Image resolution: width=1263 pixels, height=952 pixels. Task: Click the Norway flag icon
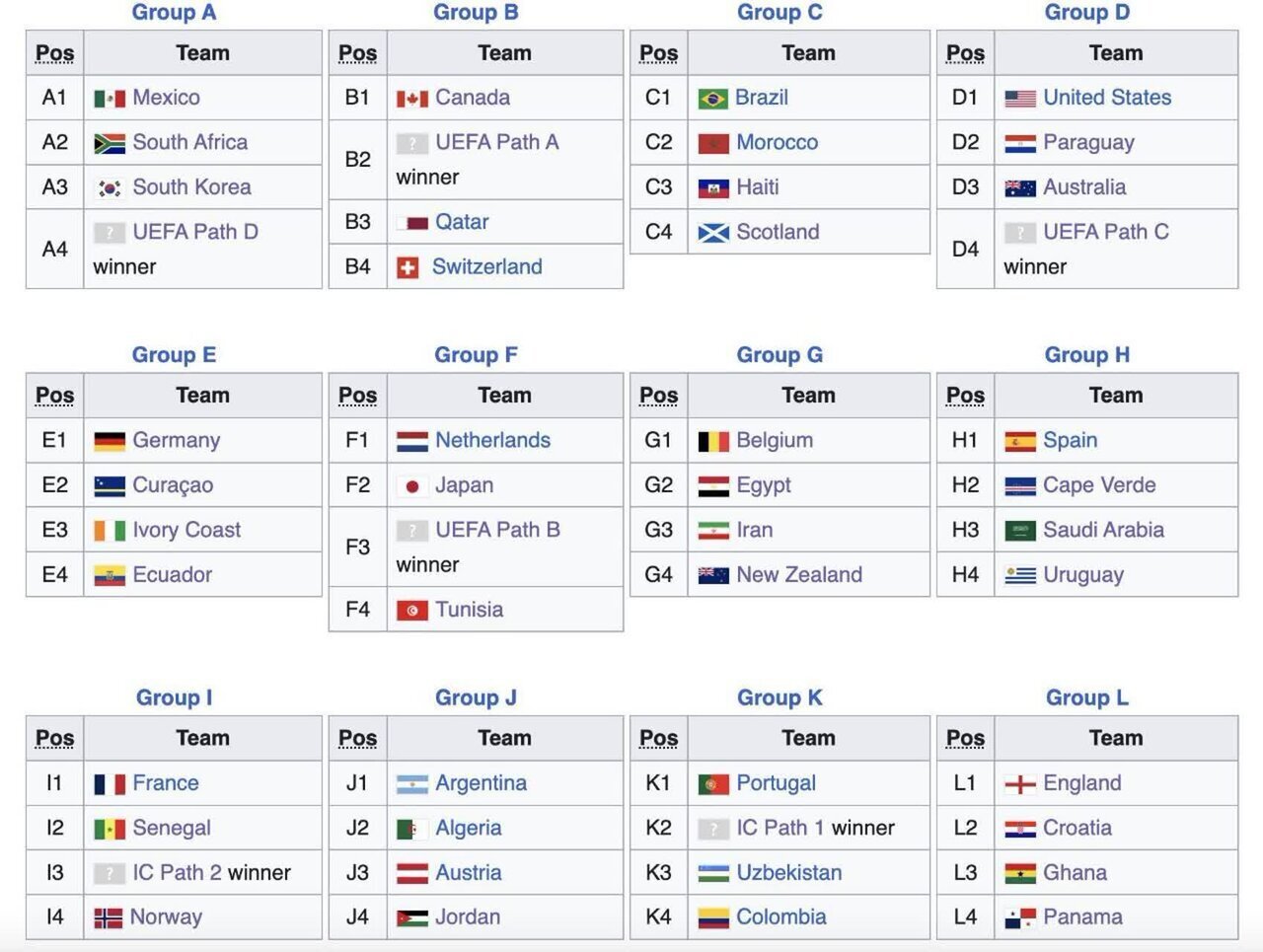point(108,918)
